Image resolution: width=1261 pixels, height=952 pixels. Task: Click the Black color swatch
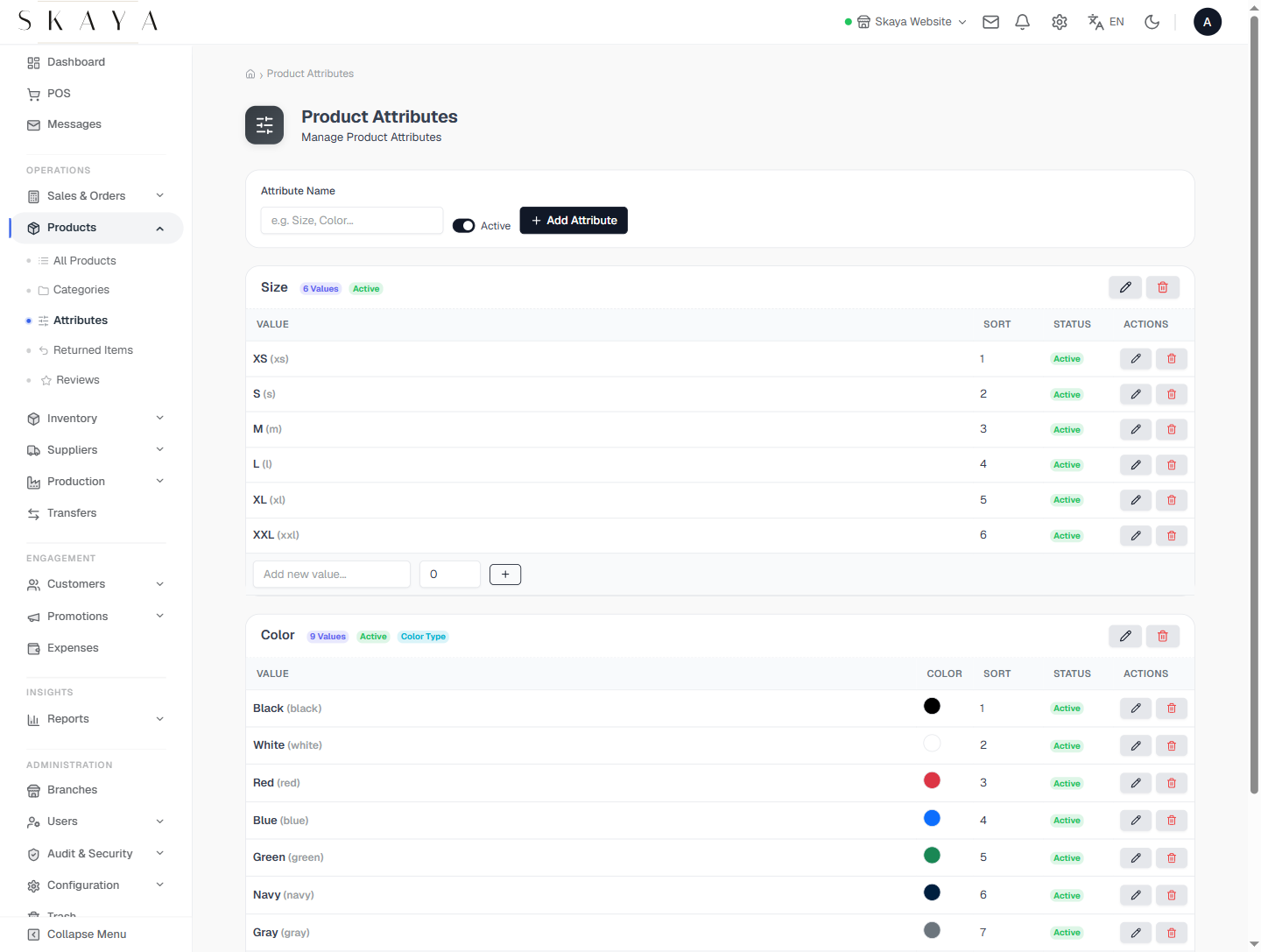point(932,706)
